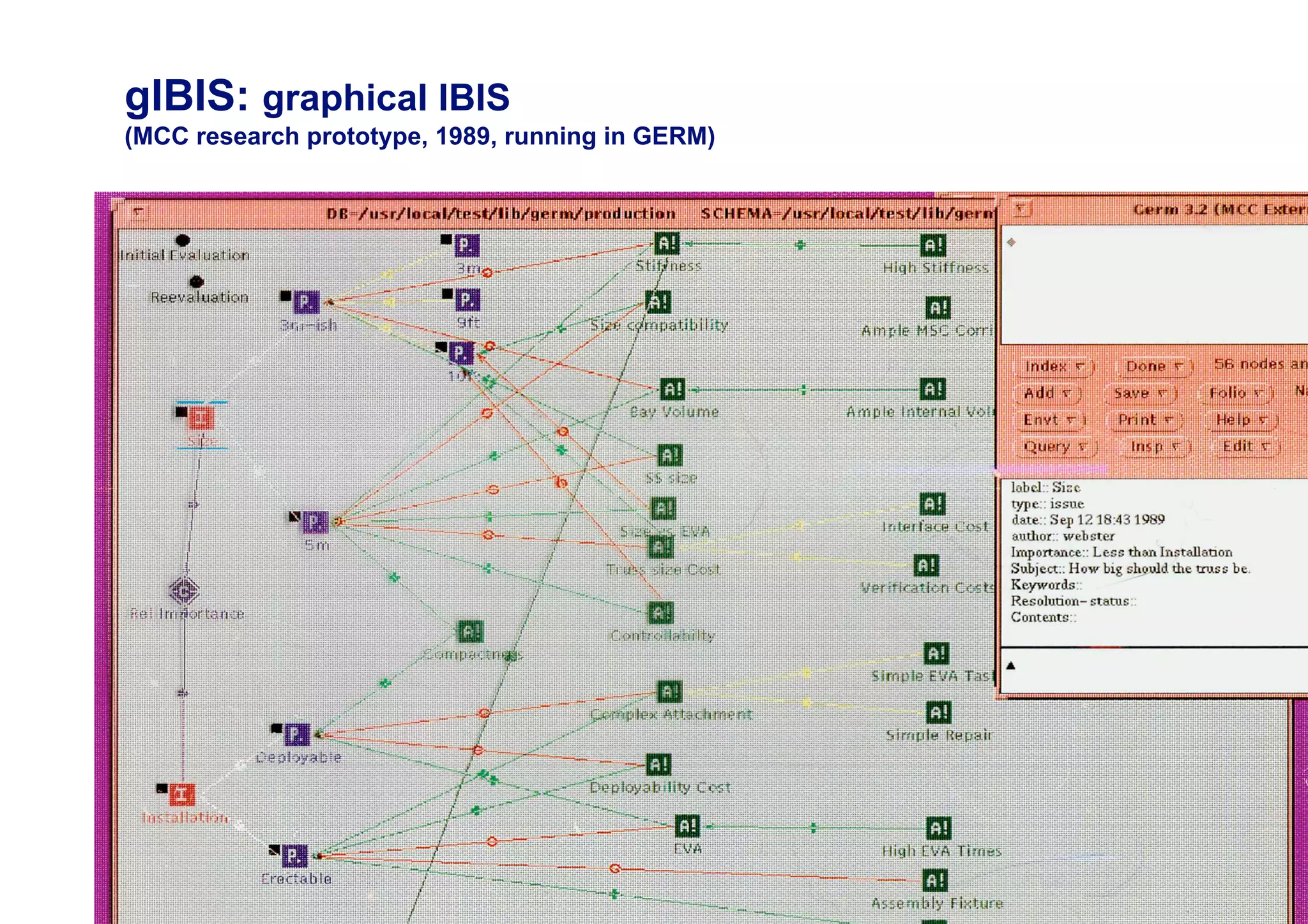Click the 'Resolution-status::' field line

(1074, 601)
